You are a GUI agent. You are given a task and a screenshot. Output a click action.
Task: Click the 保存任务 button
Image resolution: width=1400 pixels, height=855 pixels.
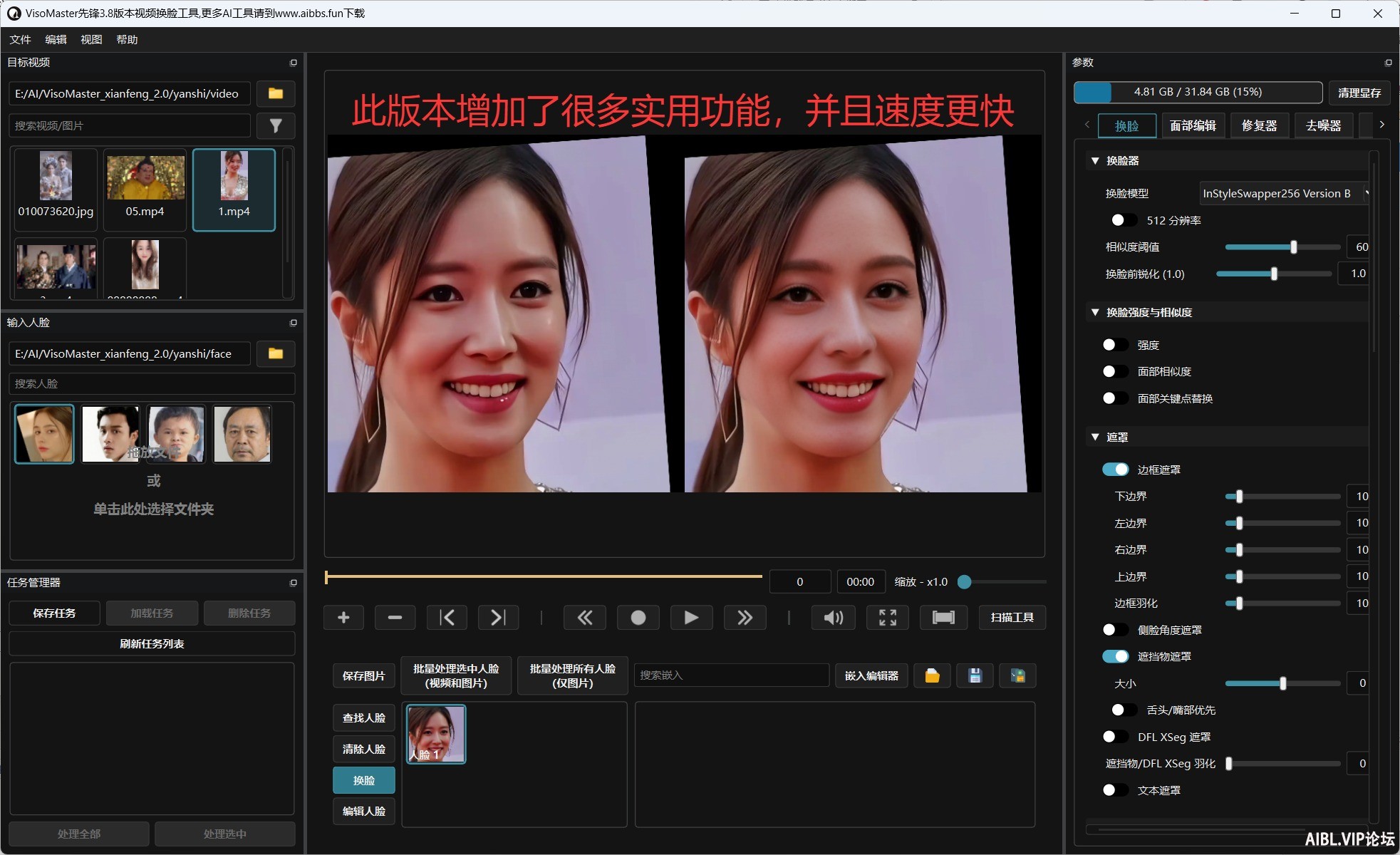pos(54,613)
